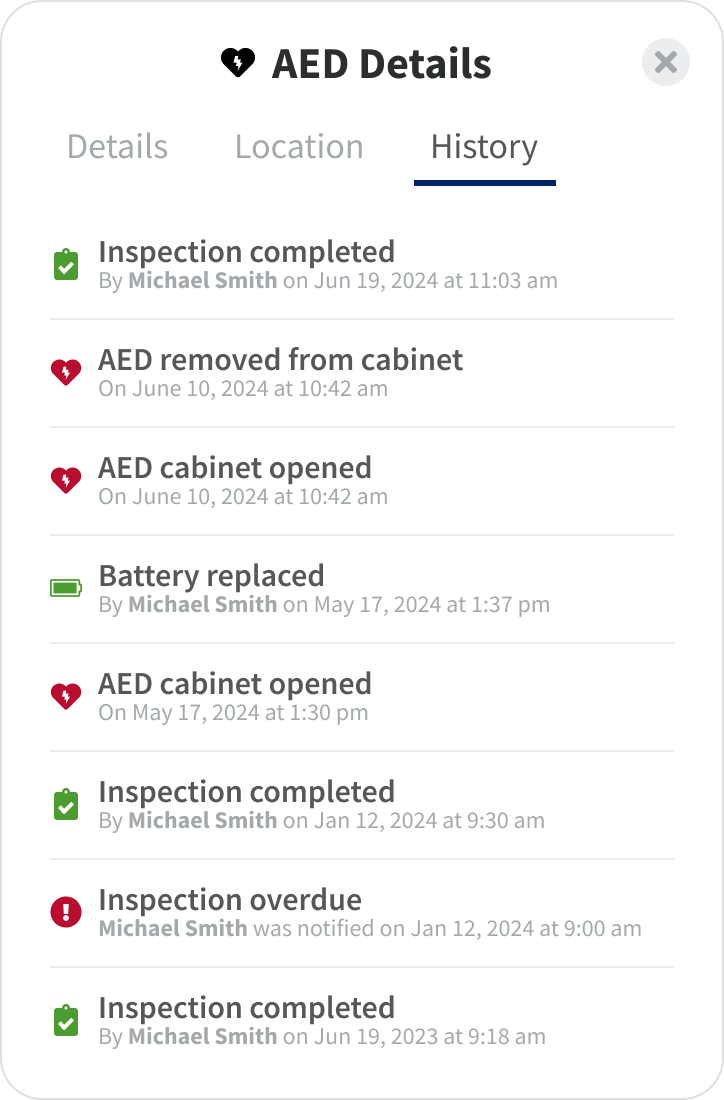
Task: Open Michael Smith link in Battery replaced entry
Action: coord(202,604)
